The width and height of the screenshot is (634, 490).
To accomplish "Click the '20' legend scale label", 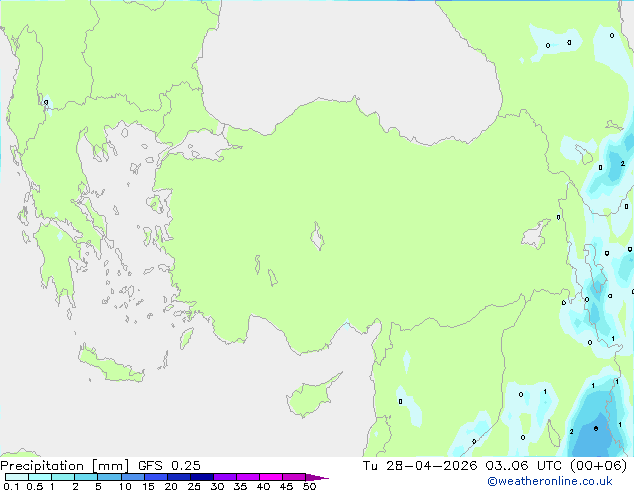I will point(171,486).
